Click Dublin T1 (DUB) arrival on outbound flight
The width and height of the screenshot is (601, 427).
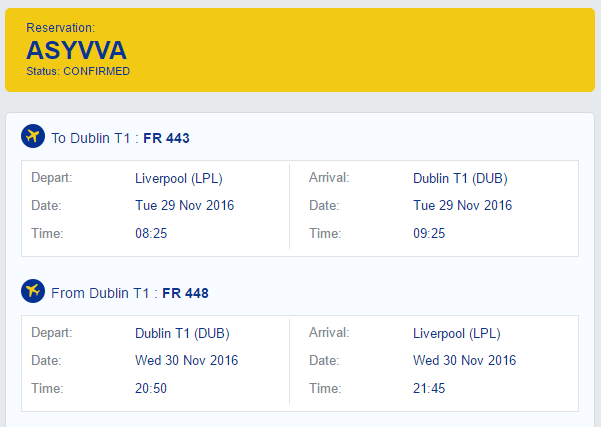[x=460, y=179]
